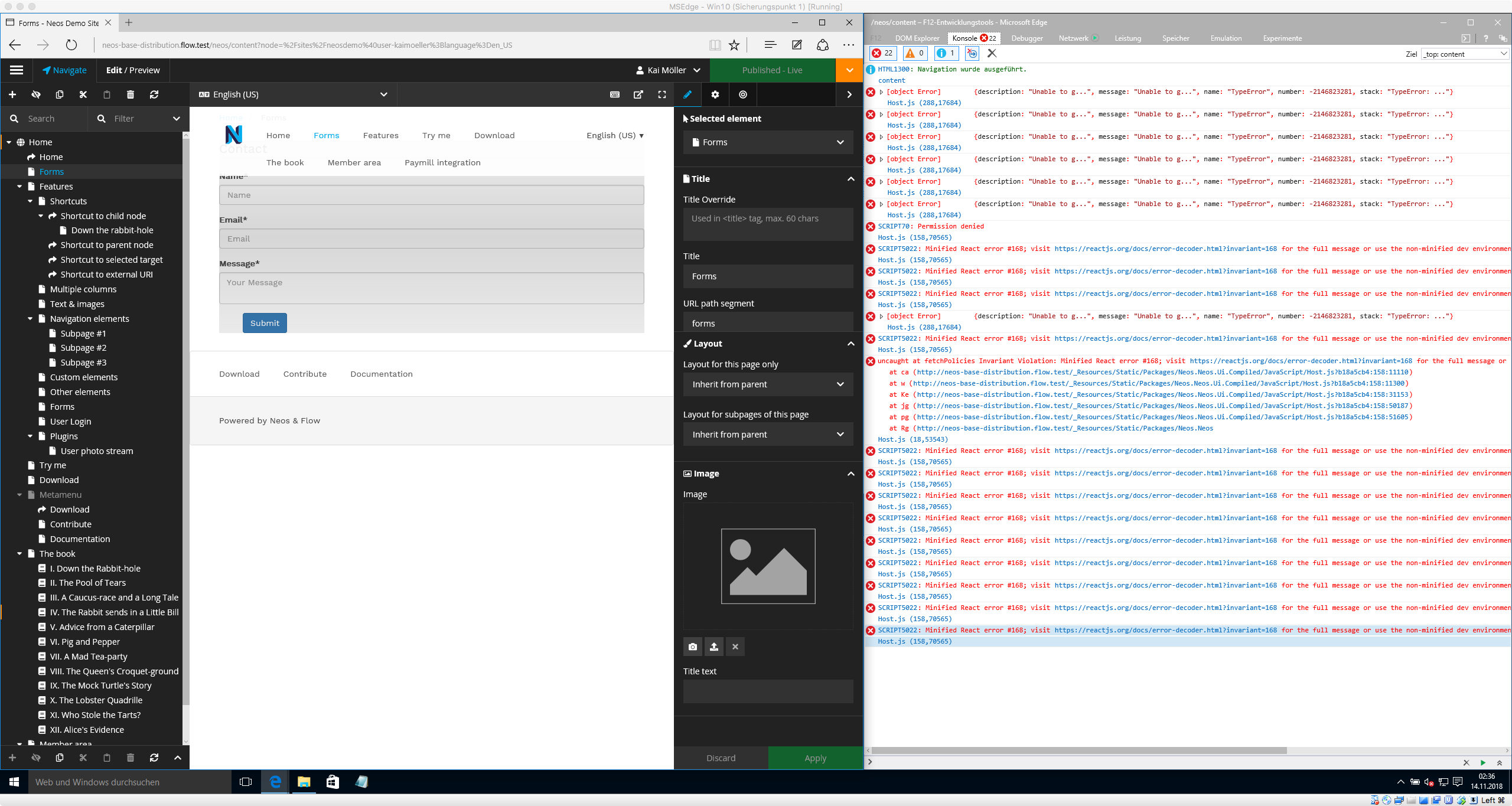This screenshot has height=806, width=1512.
Task: Collapse the Features tree node
Action: pyautogui.click(x=19, y=187)
